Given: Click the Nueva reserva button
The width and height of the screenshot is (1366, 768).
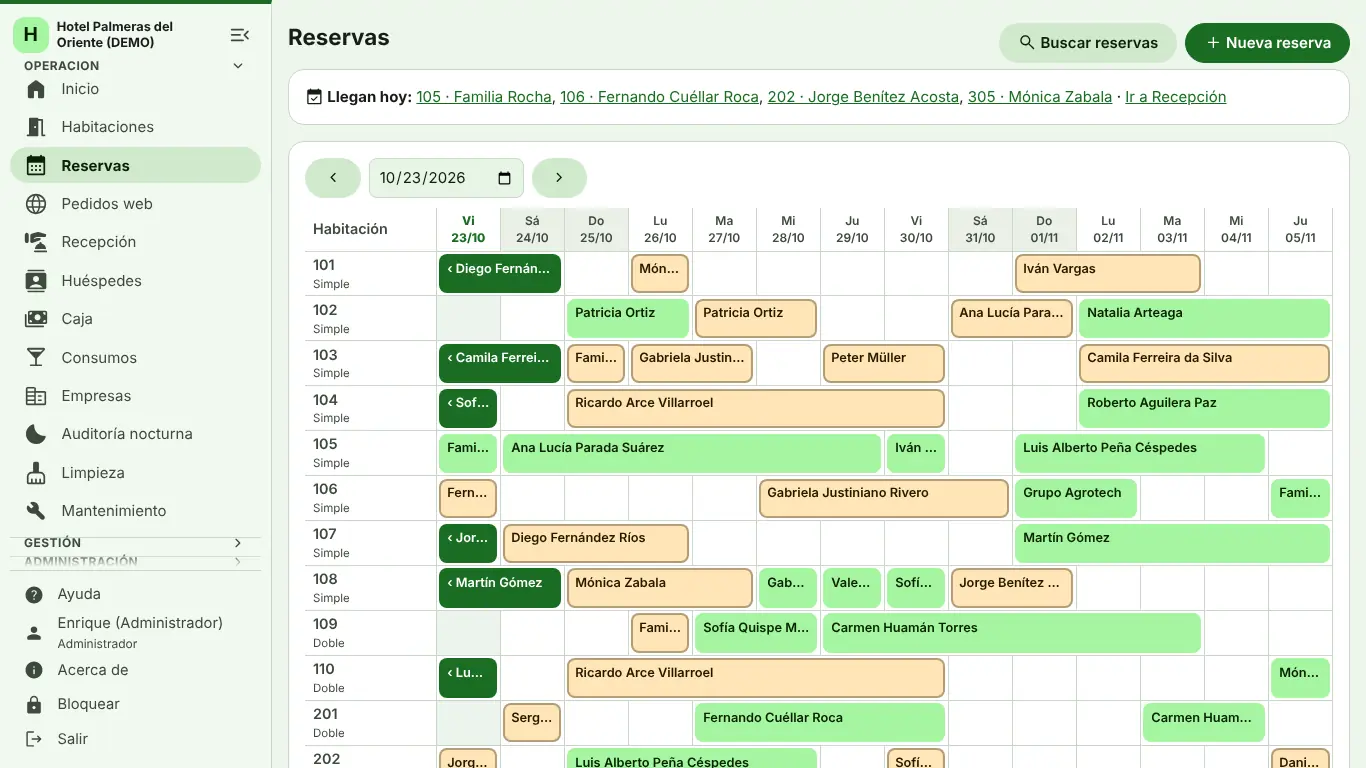Looking at the screenshot, I should pyautogui.click(x=1268, y=43).
